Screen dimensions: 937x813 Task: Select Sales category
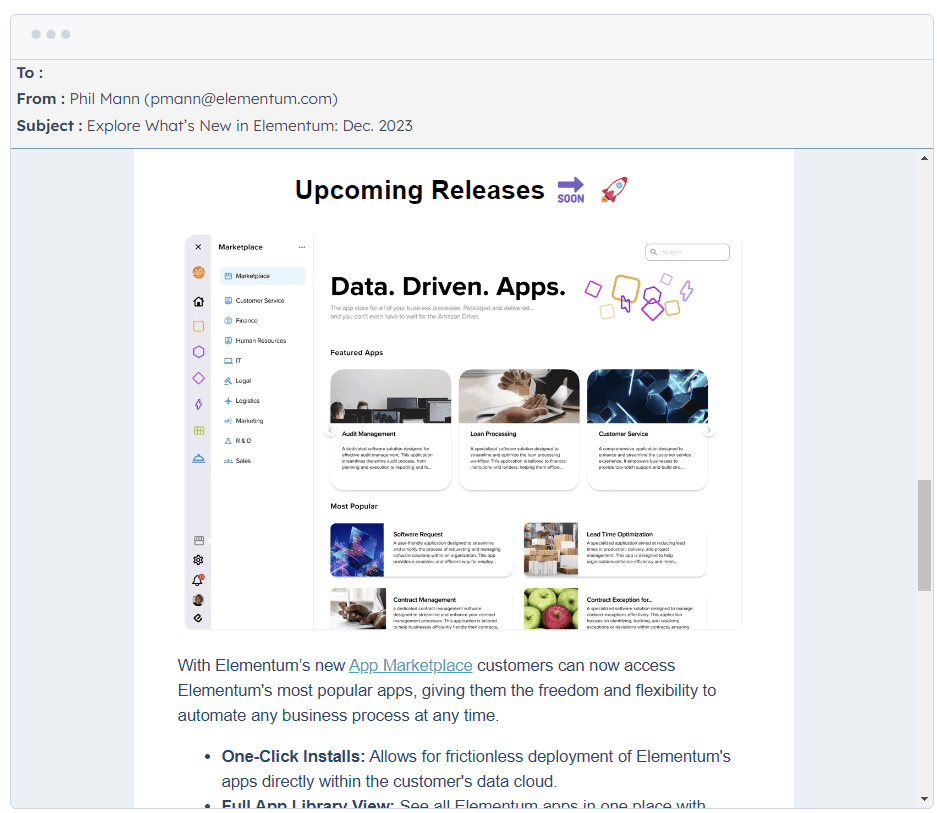[x=238, y=461]
